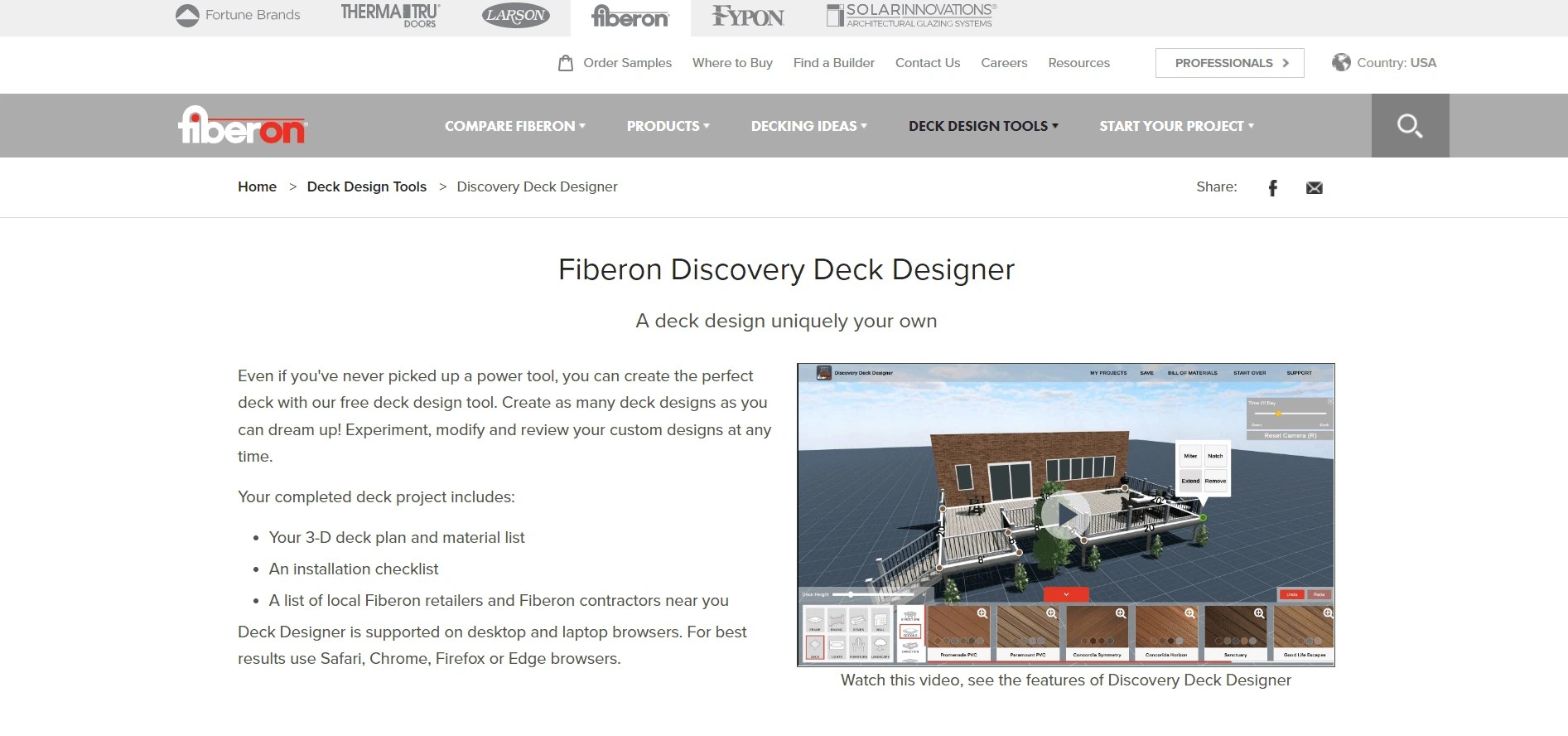Click Bill of Materials in video preview
Viewport: 1568px width, 736px height.
click(1192, 373)
